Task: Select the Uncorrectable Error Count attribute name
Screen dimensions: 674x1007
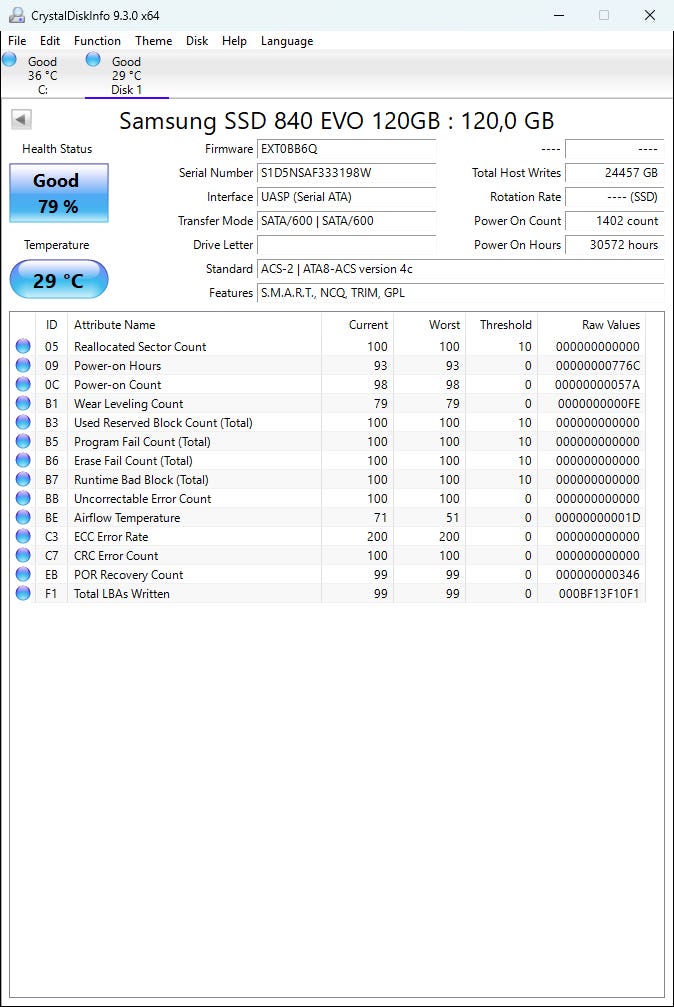Action: pyautogui.click(x=143, y=499)
